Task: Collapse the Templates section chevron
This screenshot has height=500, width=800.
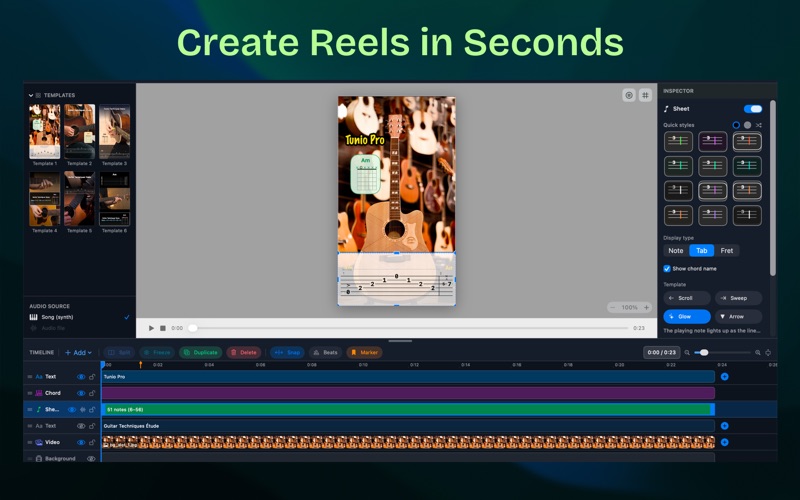Action: point(31,95)
